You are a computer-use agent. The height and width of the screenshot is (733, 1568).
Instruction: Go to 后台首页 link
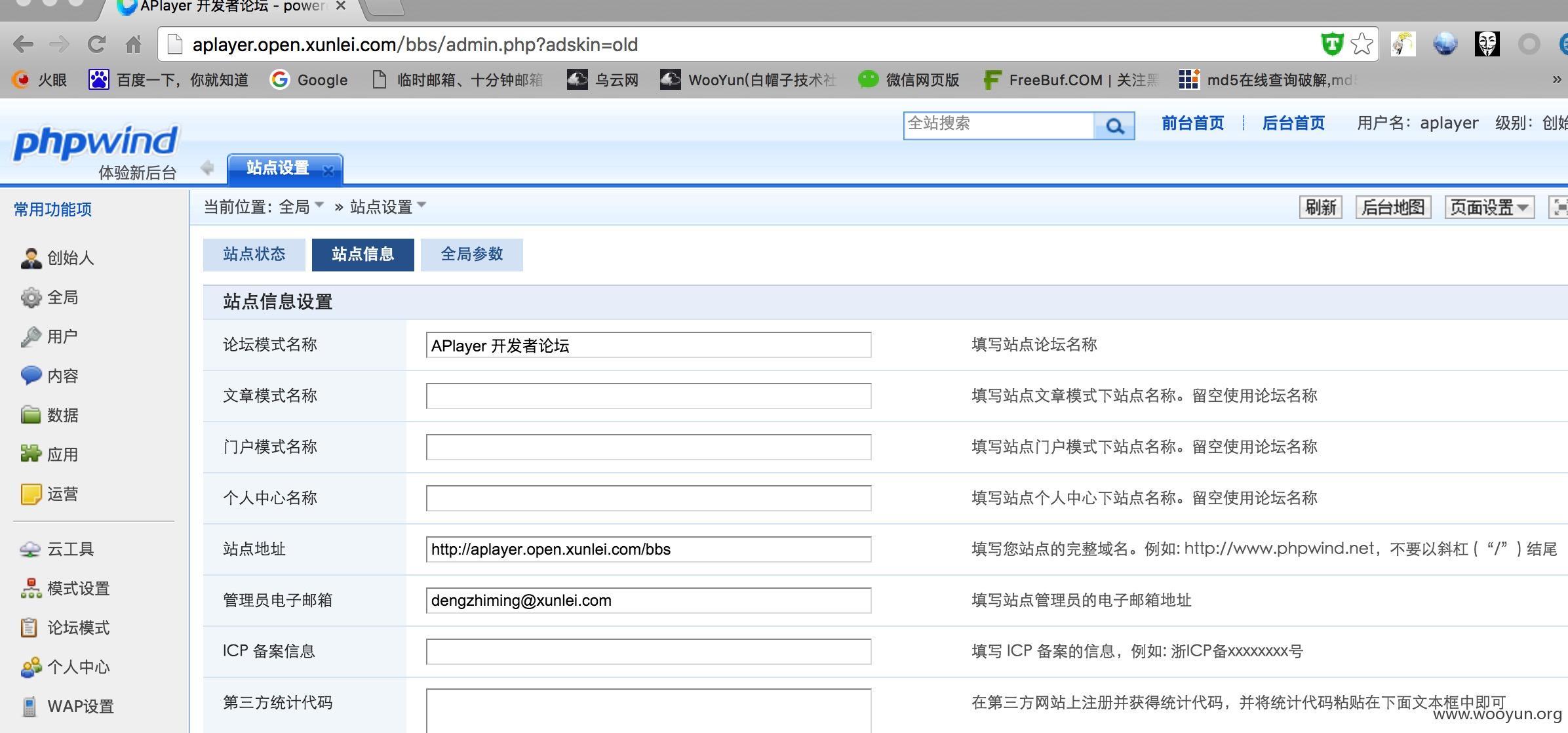click(1294, 123)
